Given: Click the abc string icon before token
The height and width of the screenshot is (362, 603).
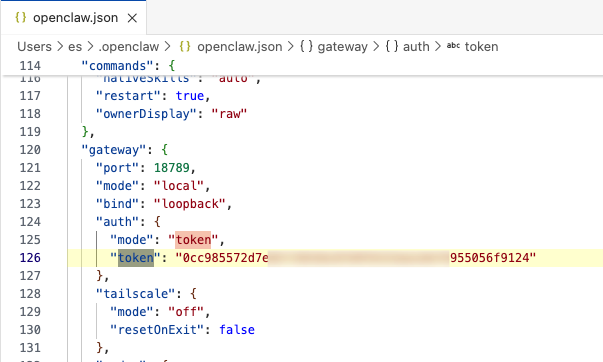Looking at the screenshot, I should coord(453,46).
